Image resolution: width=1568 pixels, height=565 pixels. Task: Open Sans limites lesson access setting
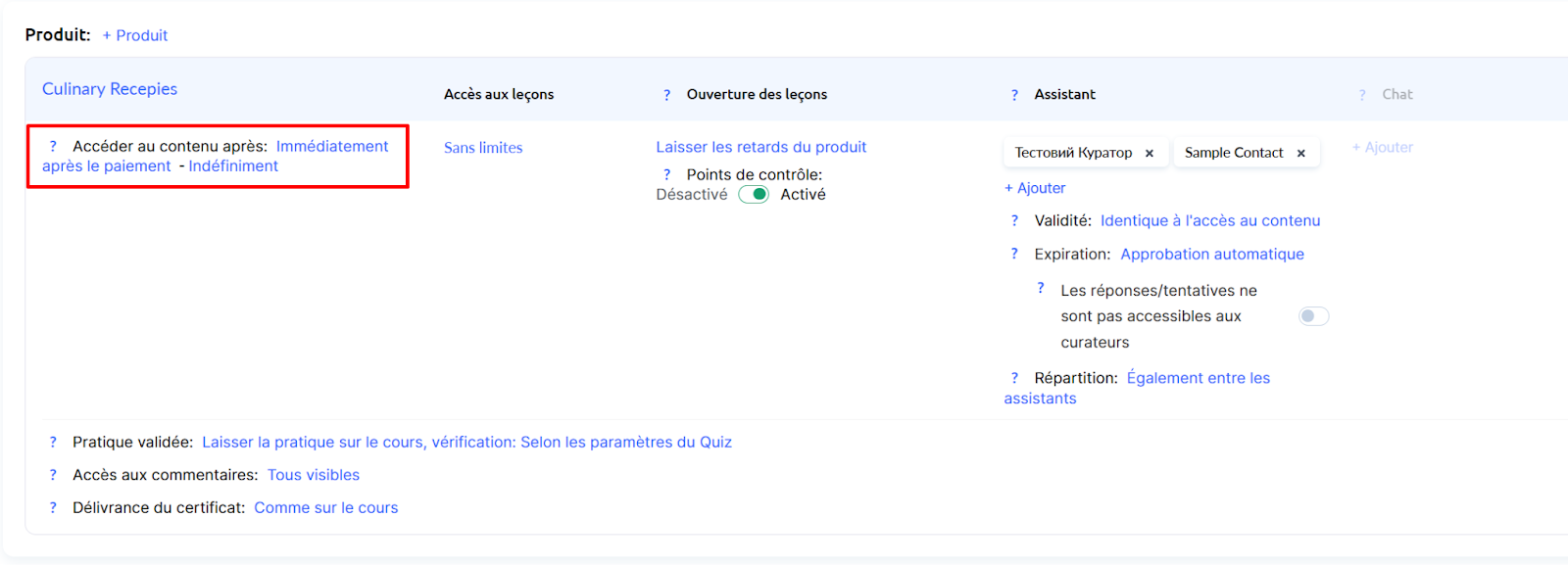tap(483, 148)
